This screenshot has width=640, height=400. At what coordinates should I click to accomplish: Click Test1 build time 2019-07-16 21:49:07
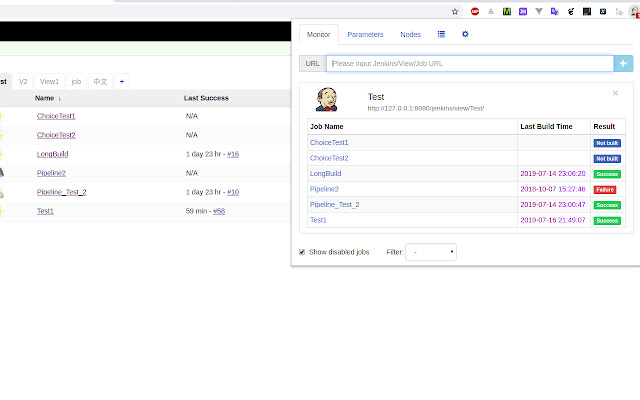[553, 220]
